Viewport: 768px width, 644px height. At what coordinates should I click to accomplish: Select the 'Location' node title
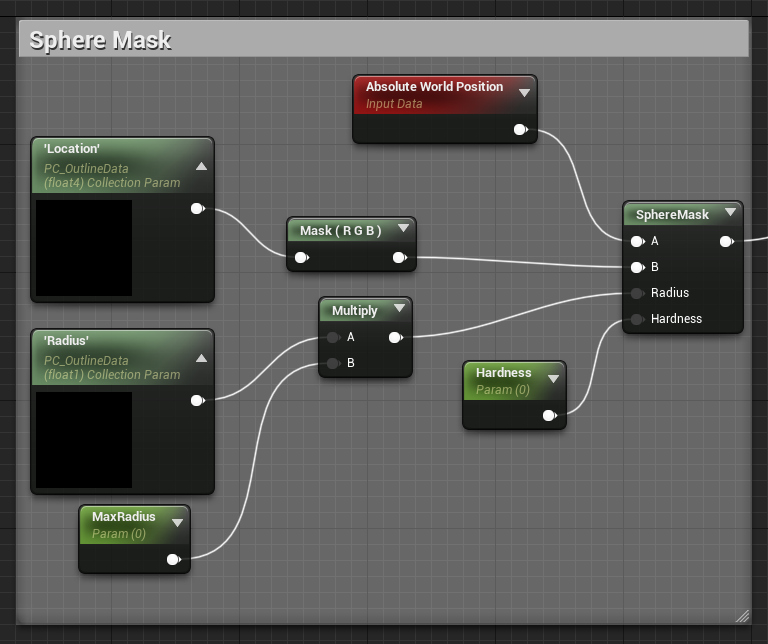coord(72,148)
